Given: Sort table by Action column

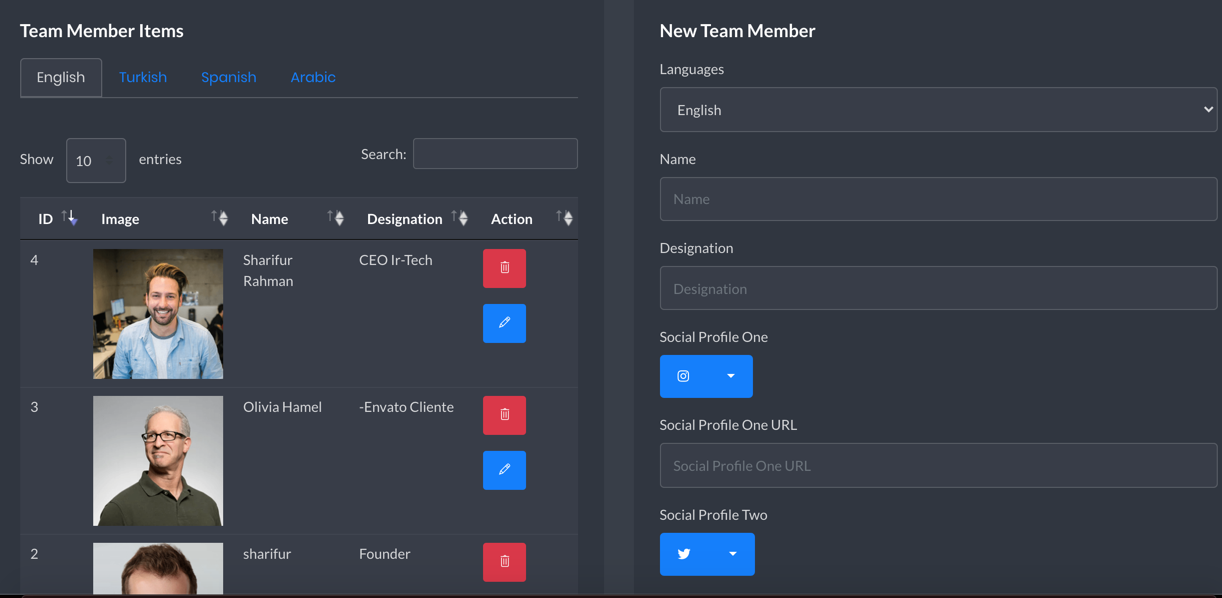Looking at the screenshot, I should [527, 219].
